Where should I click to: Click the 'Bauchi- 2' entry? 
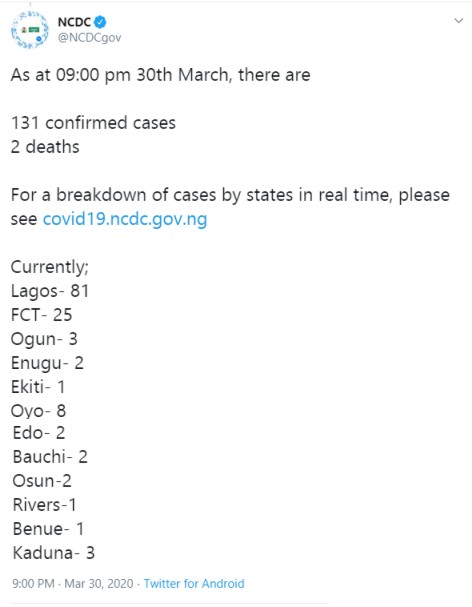click(x=50, y=457)
